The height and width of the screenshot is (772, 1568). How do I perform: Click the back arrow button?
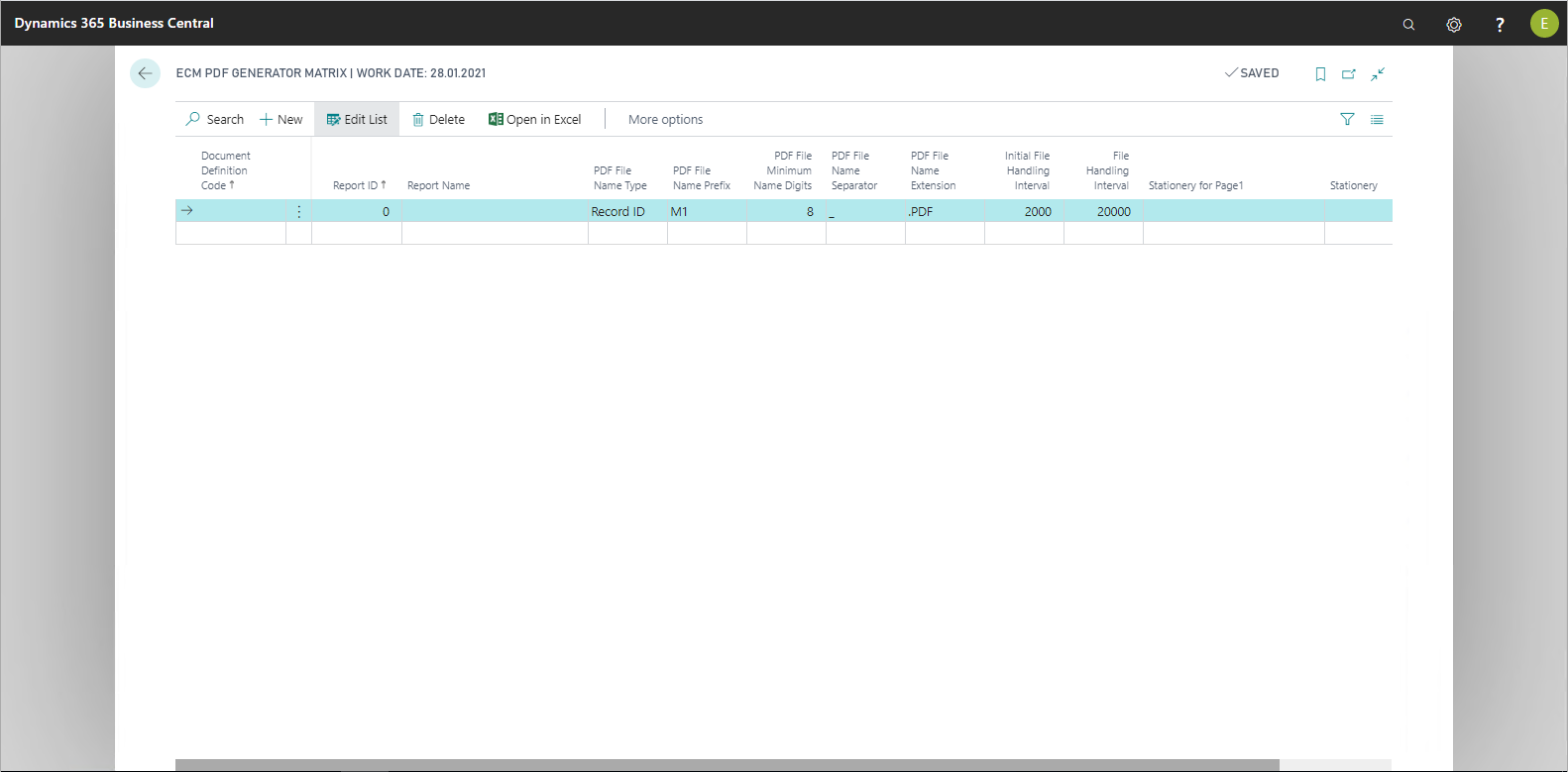(145, 73)
